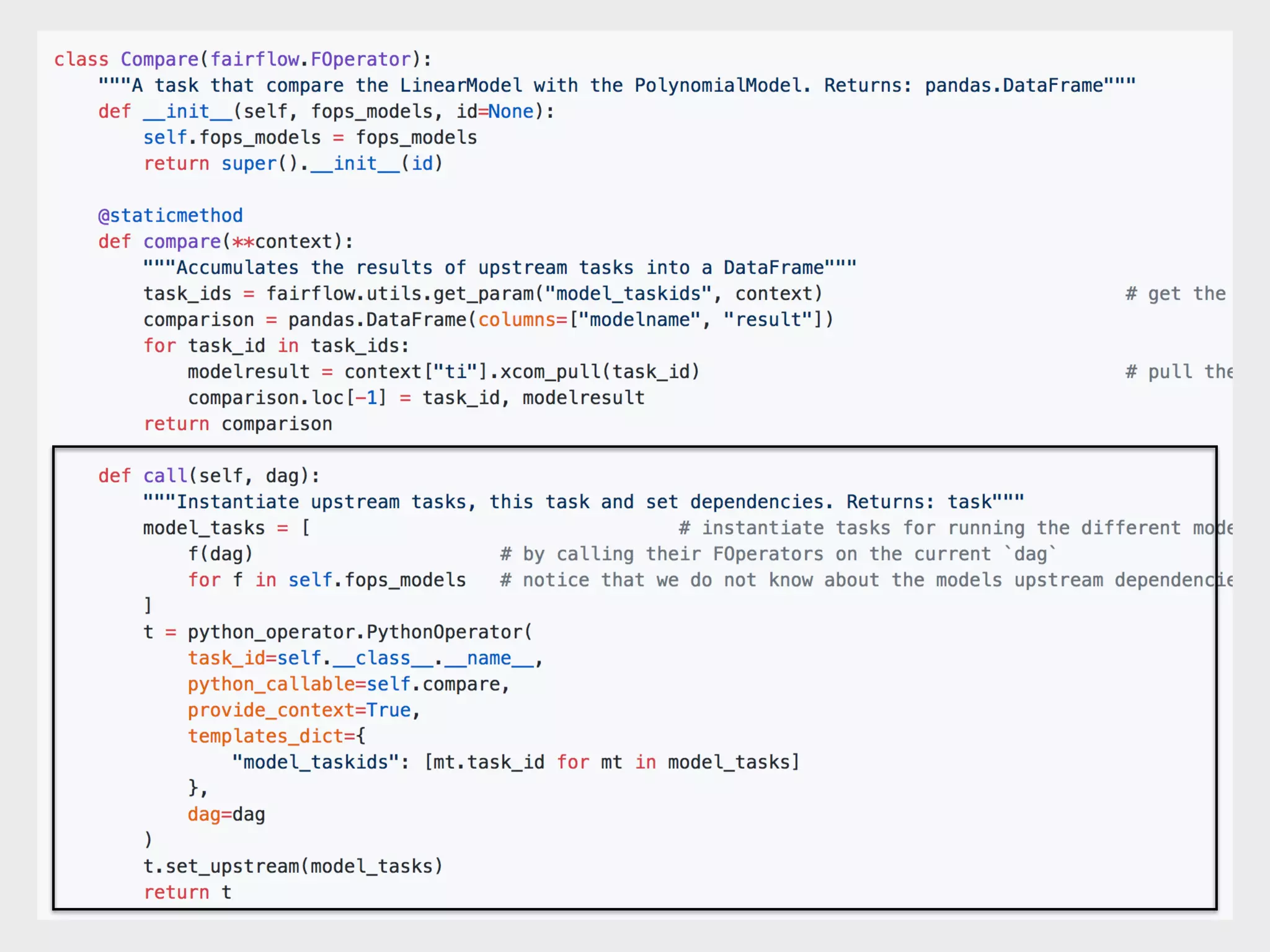
Task: Click the '# pull the' comment
Action: (x=1179, y=372)
